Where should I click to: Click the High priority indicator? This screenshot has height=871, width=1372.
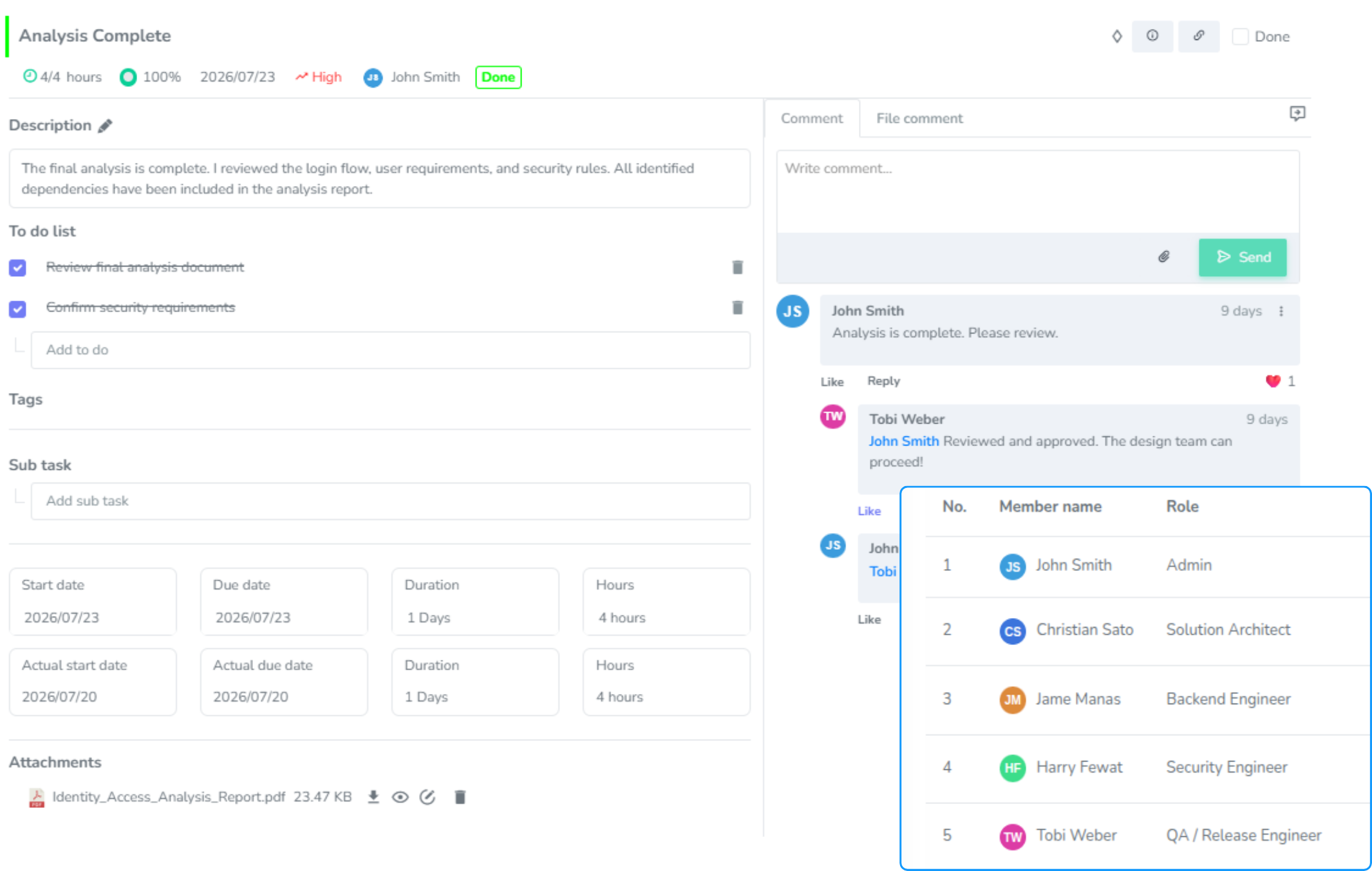pos(319,77)
